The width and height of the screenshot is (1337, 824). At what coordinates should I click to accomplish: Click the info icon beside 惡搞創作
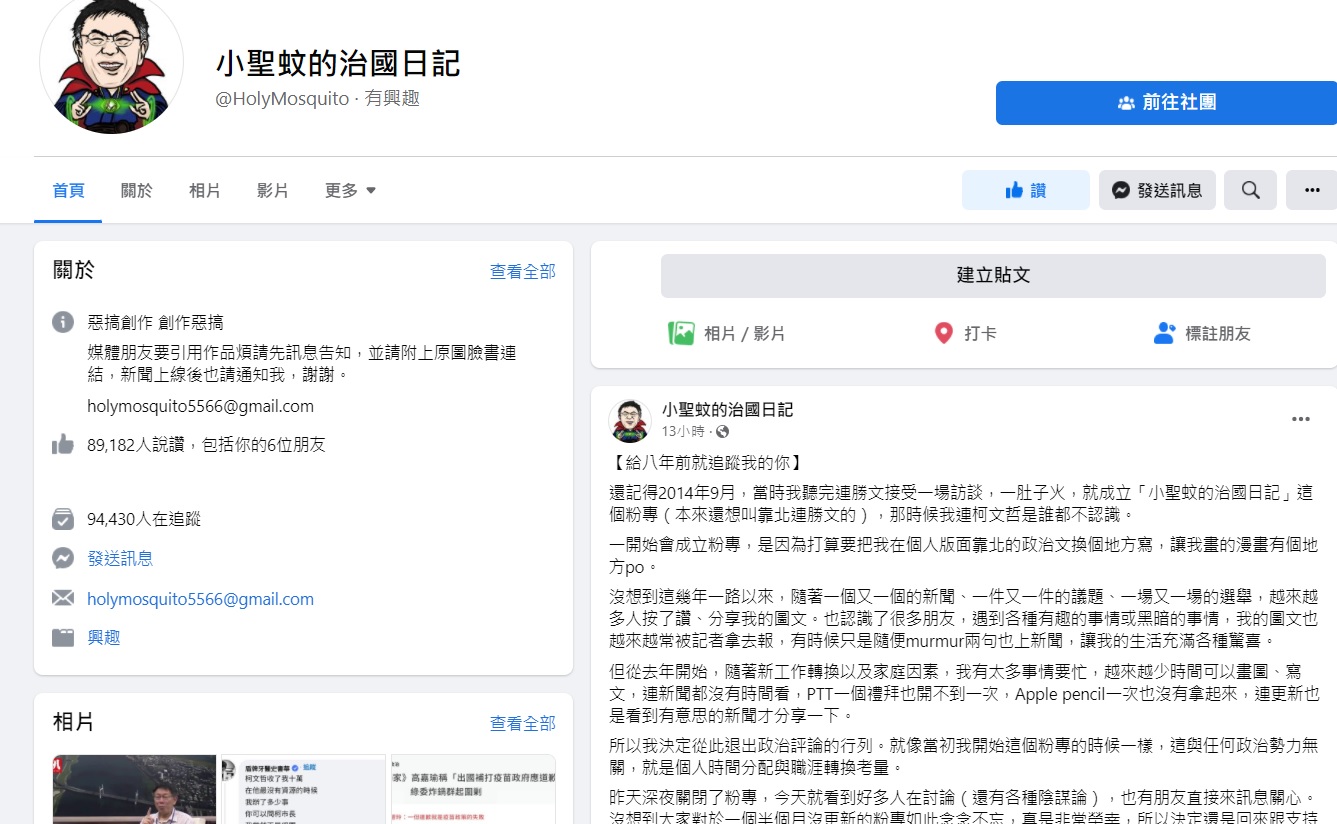63,322
